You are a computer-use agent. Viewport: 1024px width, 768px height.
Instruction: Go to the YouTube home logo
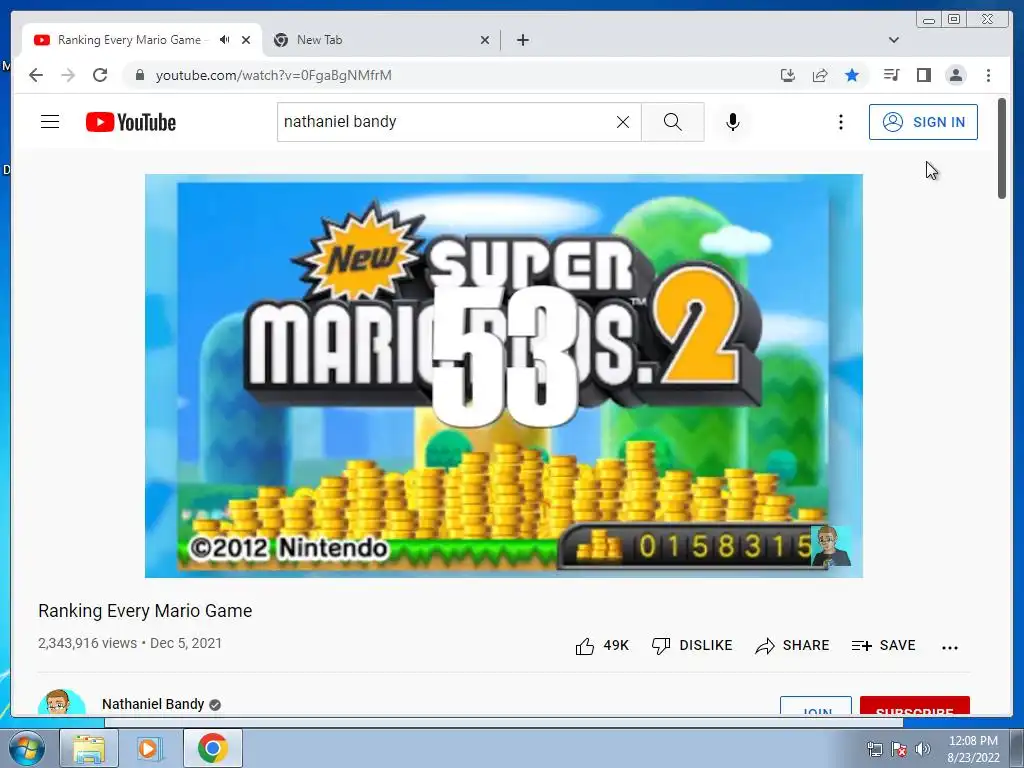pos(131,122)
